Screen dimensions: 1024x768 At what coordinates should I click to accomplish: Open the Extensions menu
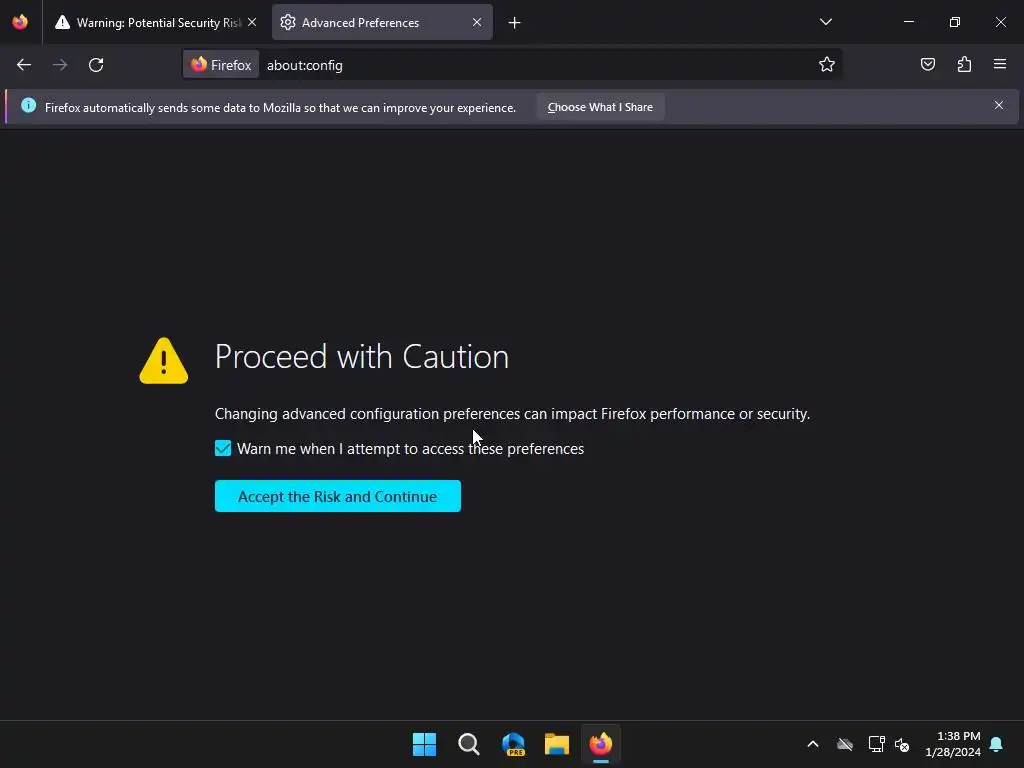click(x=964, y=65)
